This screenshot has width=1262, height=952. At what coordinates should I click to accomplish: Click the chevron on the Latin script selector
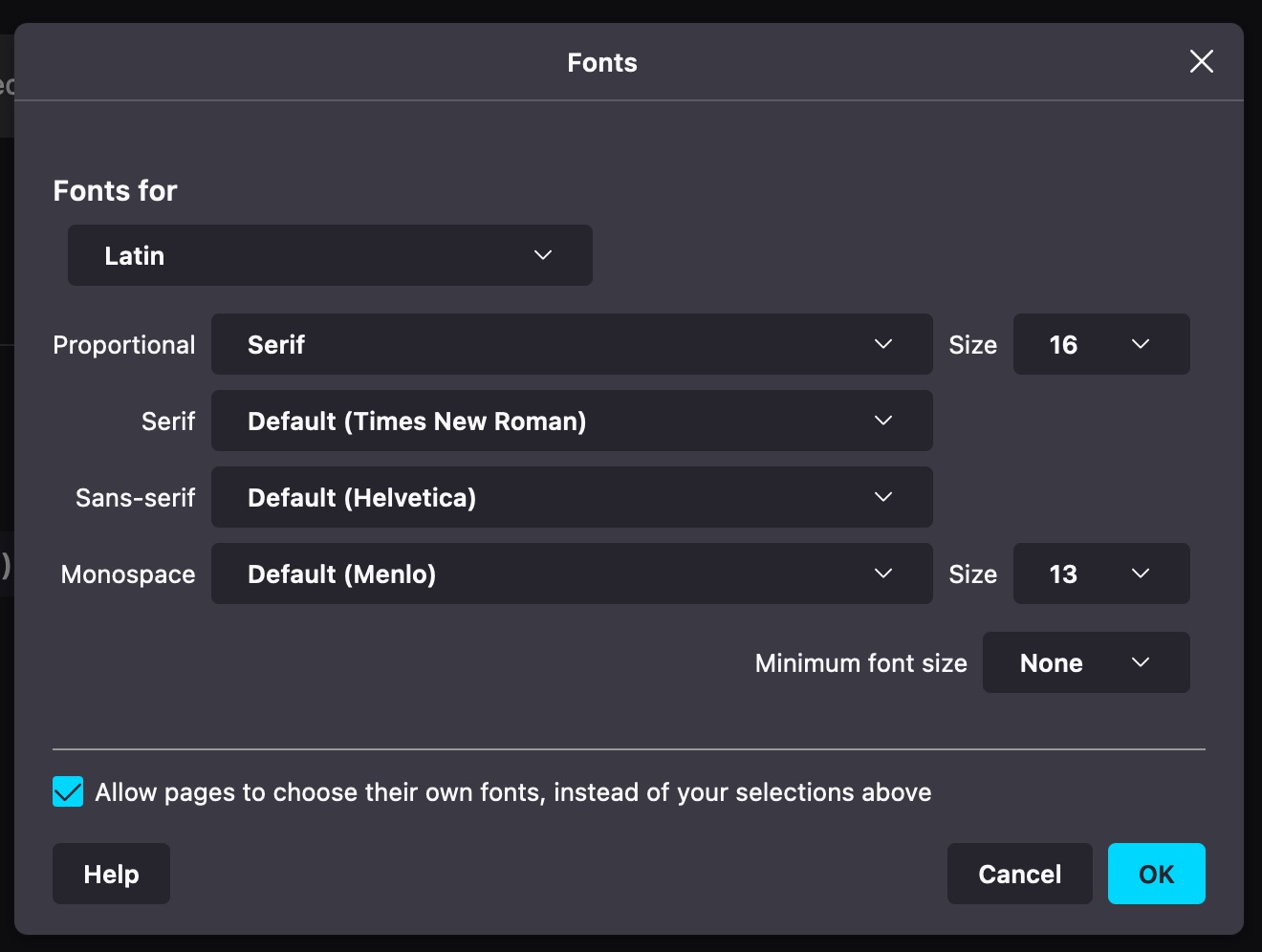pos(542,255)
